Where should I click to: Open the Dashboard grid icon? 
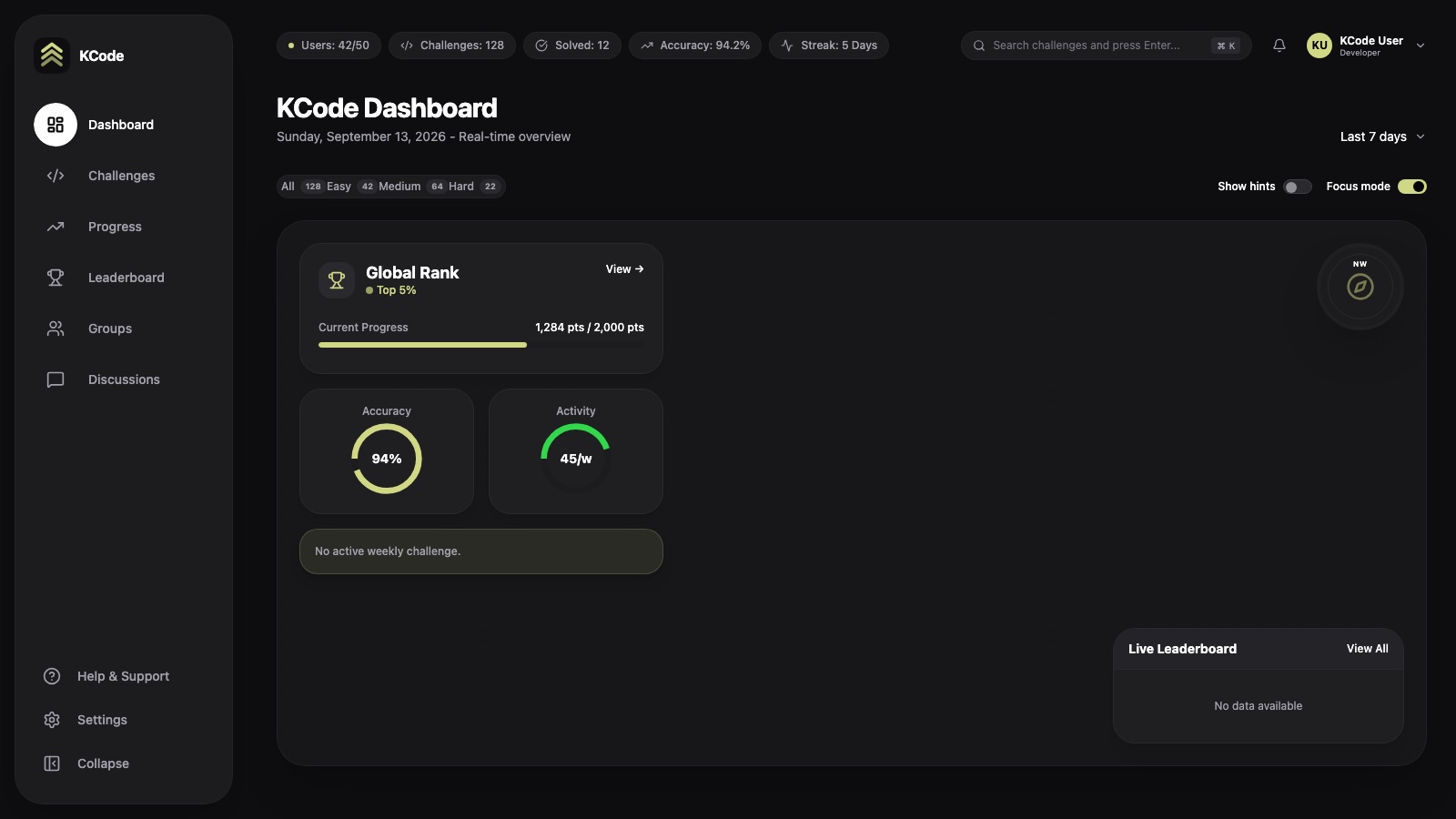(x=56, y=125)
